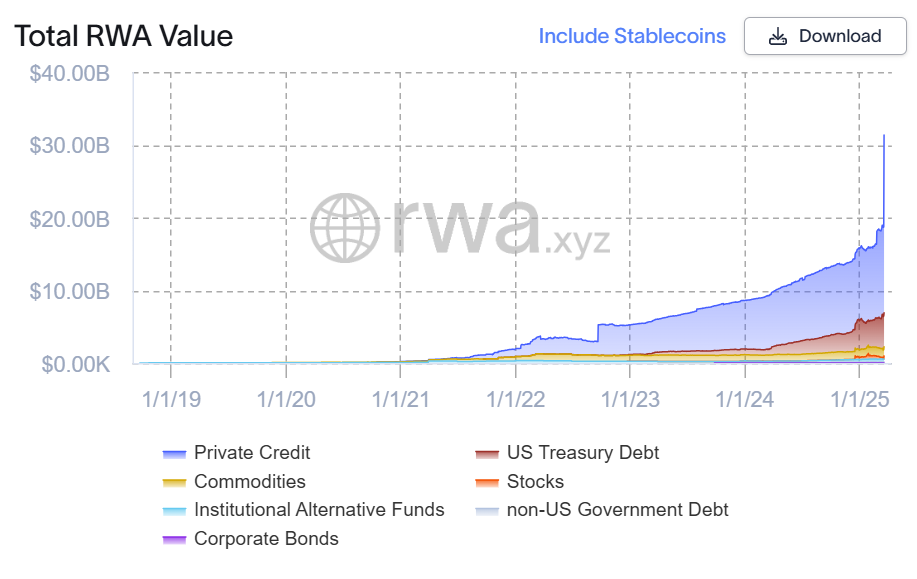Hide the Stocks series in legend
This screenshot has height=579, width=917.
(x=535, y=482)
